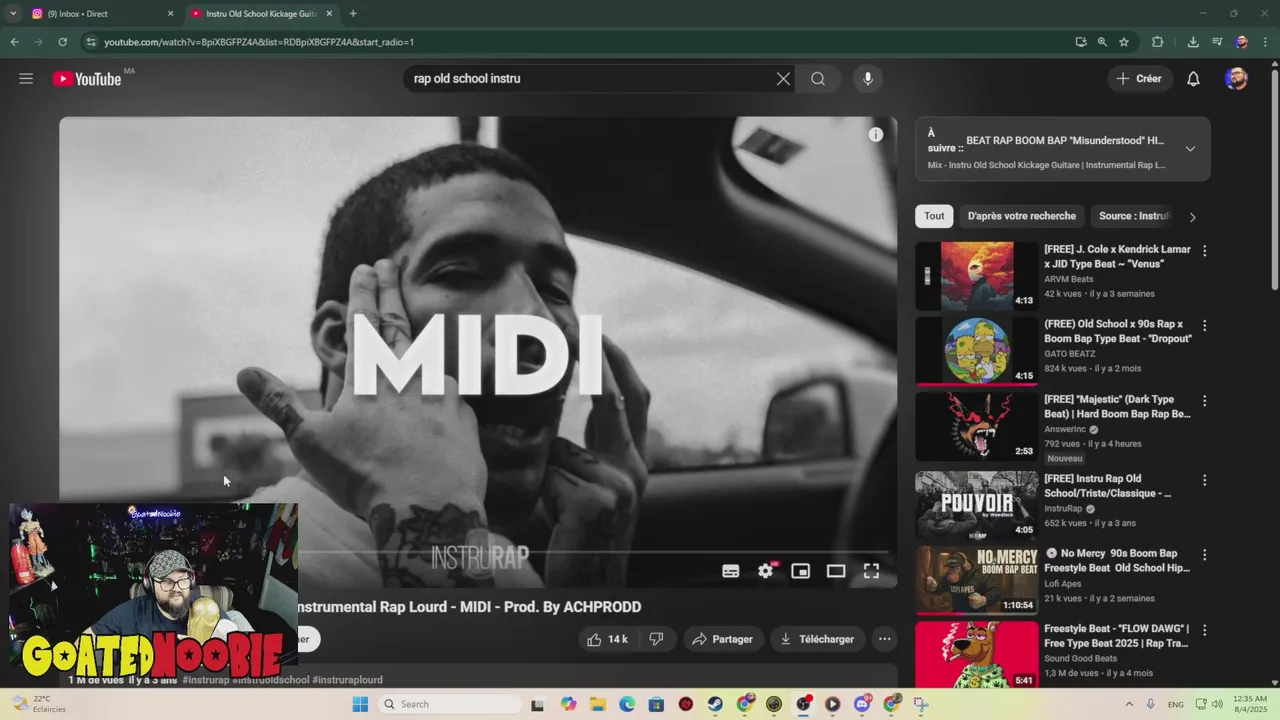Viewport: 1280px width, 720px height.
Task: Reload the page
Action: [x=62, y=42]
